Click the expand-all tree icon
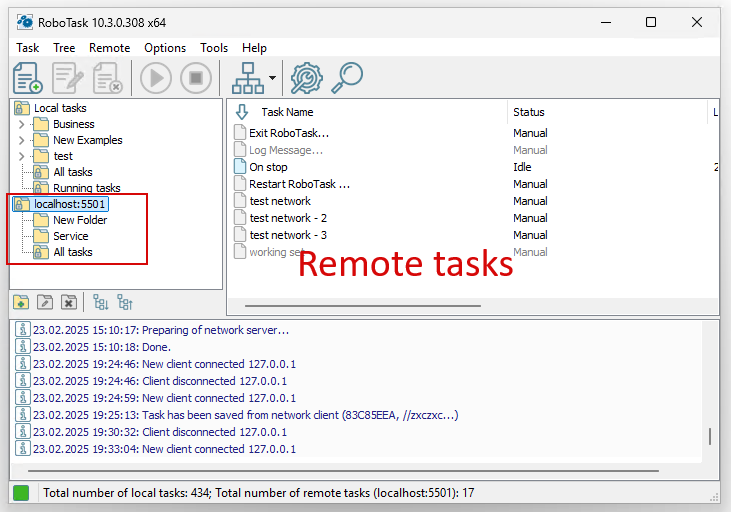The height and width of the screenshot is (512, 731). [101, 303]
